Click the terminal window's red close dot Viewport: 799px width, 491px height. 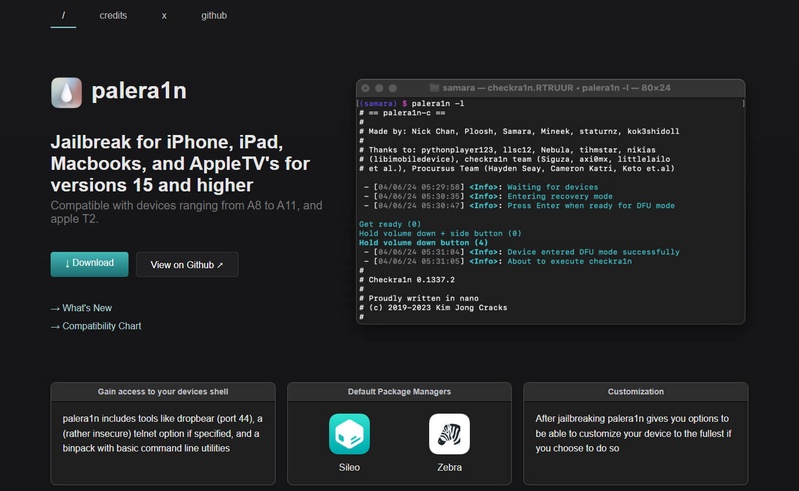(365, 88)
